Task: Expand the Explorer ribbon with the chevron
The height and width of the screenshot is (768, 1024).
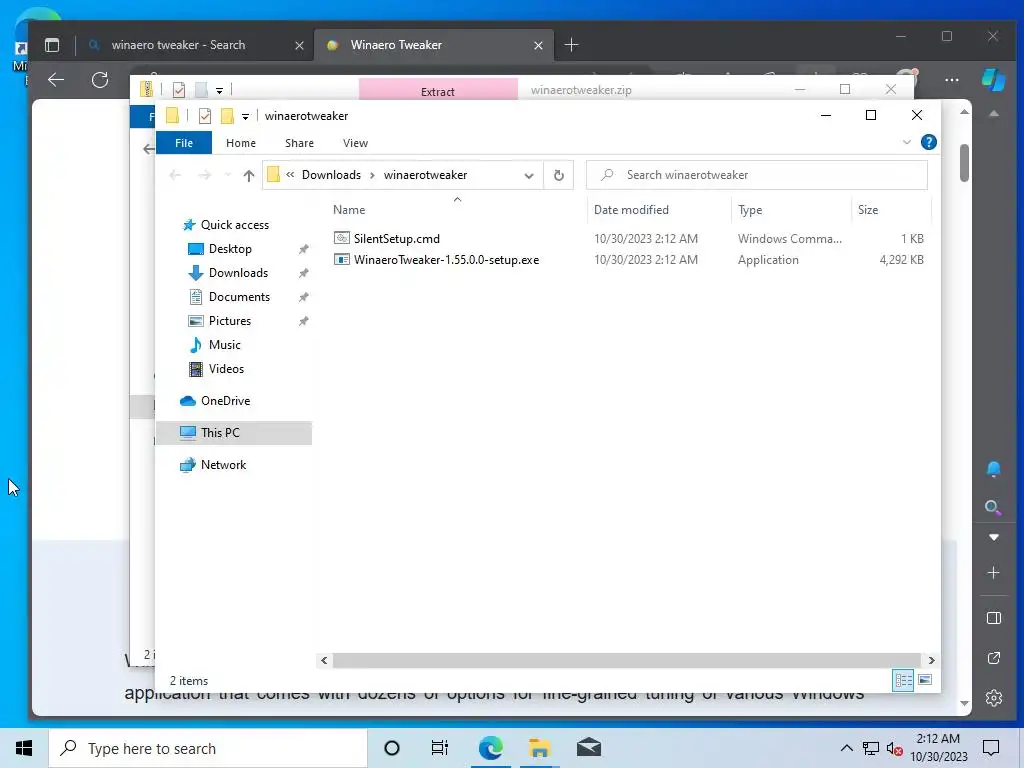Action: click(x=906, y=142)
